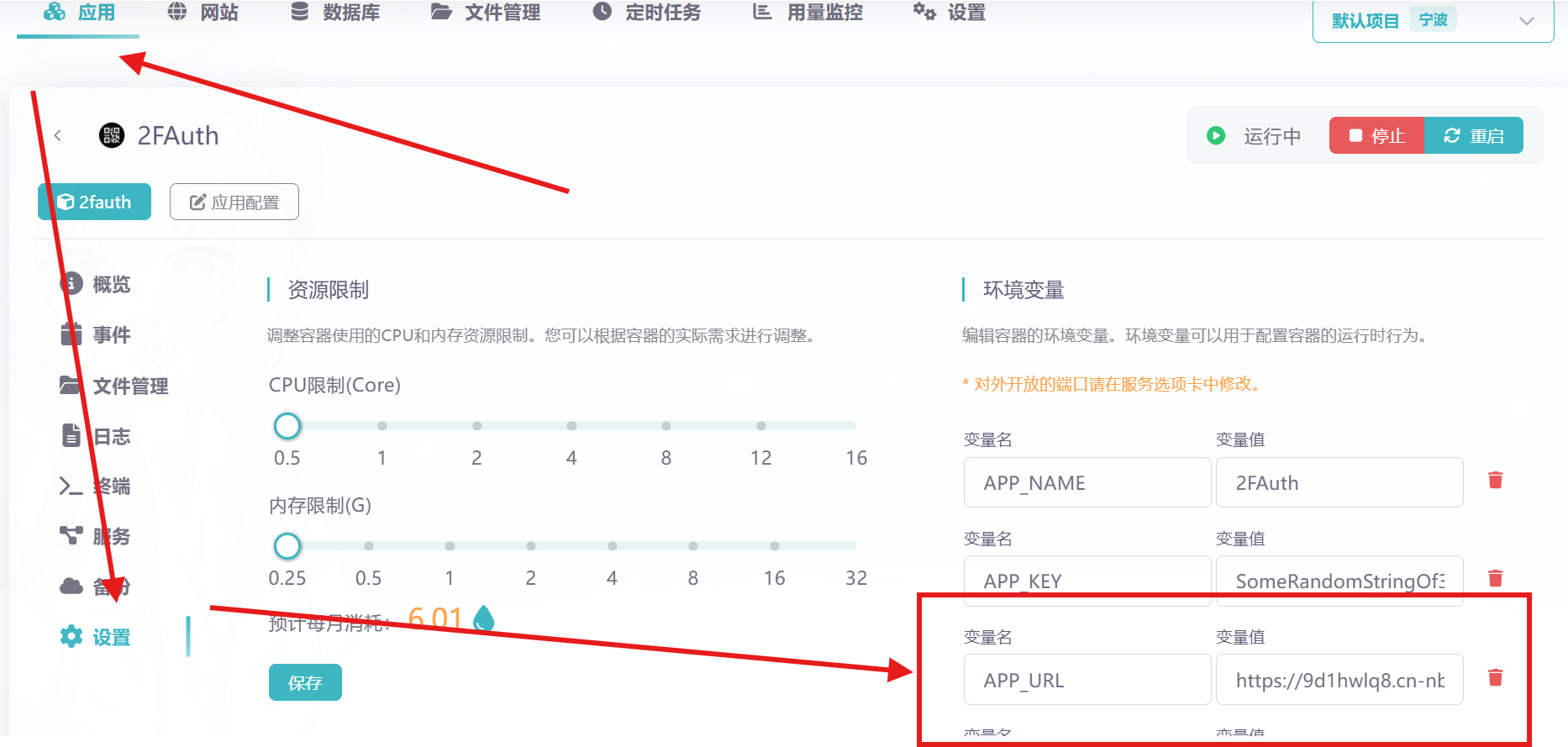Restart the app with 重启 button

1473,136
